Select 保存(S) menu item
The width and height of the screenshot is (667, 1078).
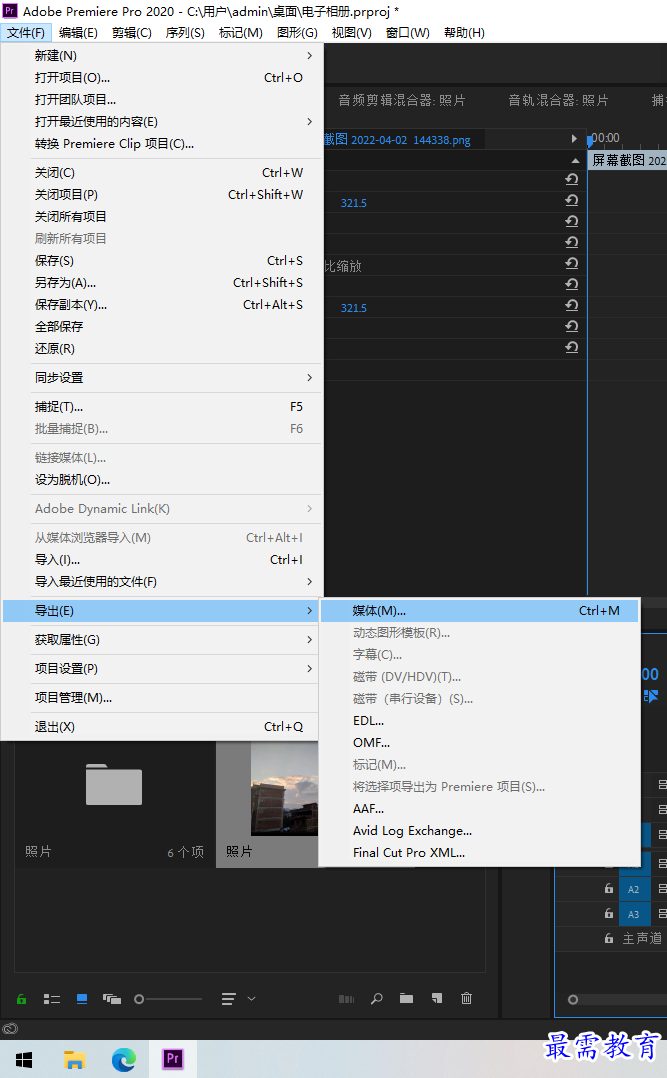(162, 261)
